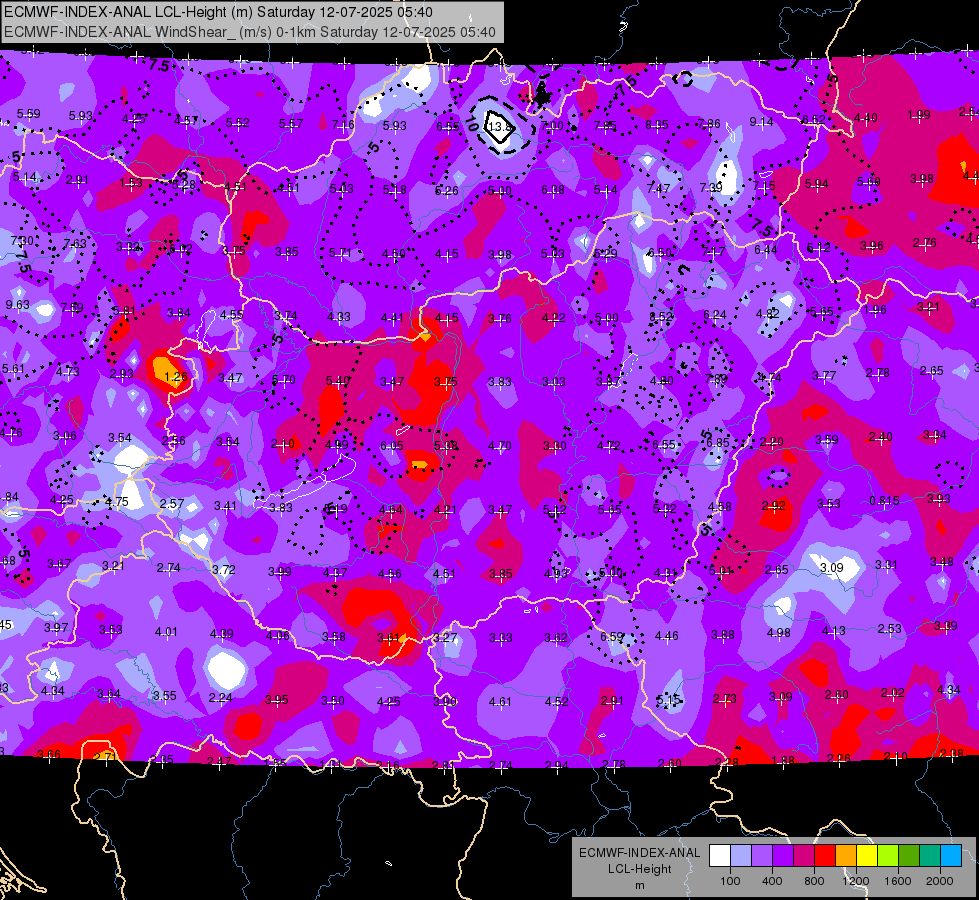Click the 7.89 wind shear value
This screenshot has height=900, width=979.
716,378
